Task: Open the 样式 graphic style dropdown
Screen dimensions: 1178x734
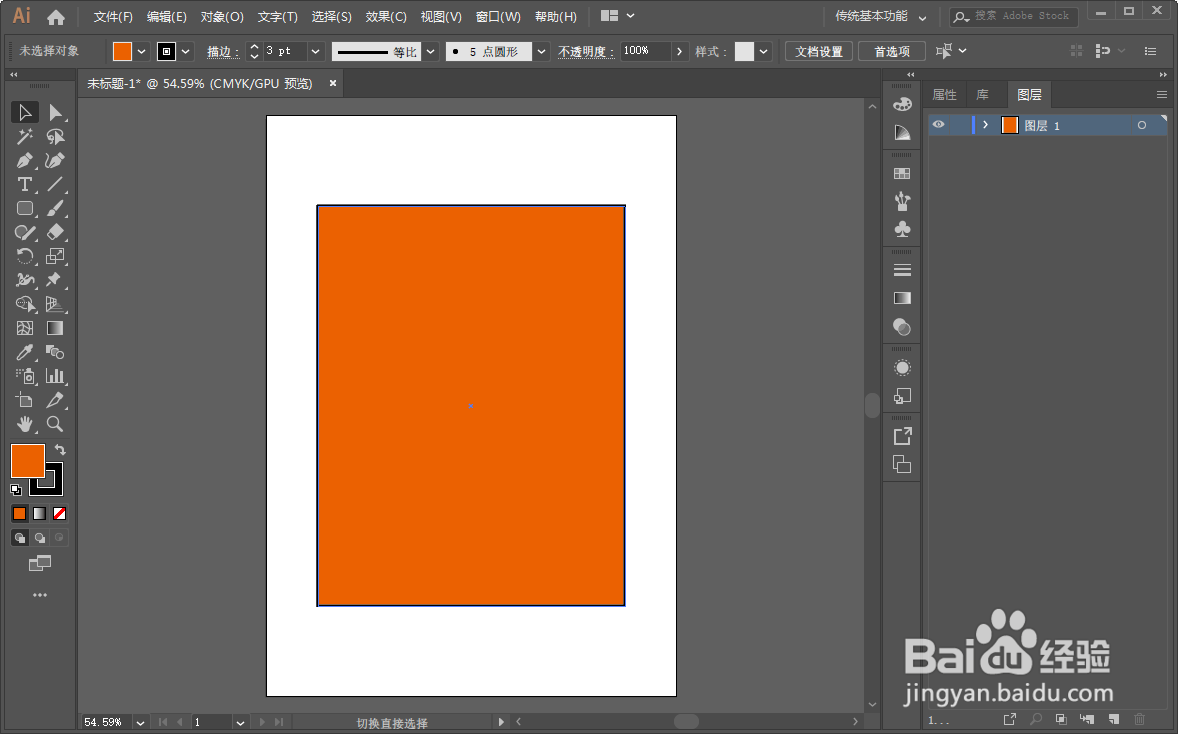Action: (x=764, y=52)
